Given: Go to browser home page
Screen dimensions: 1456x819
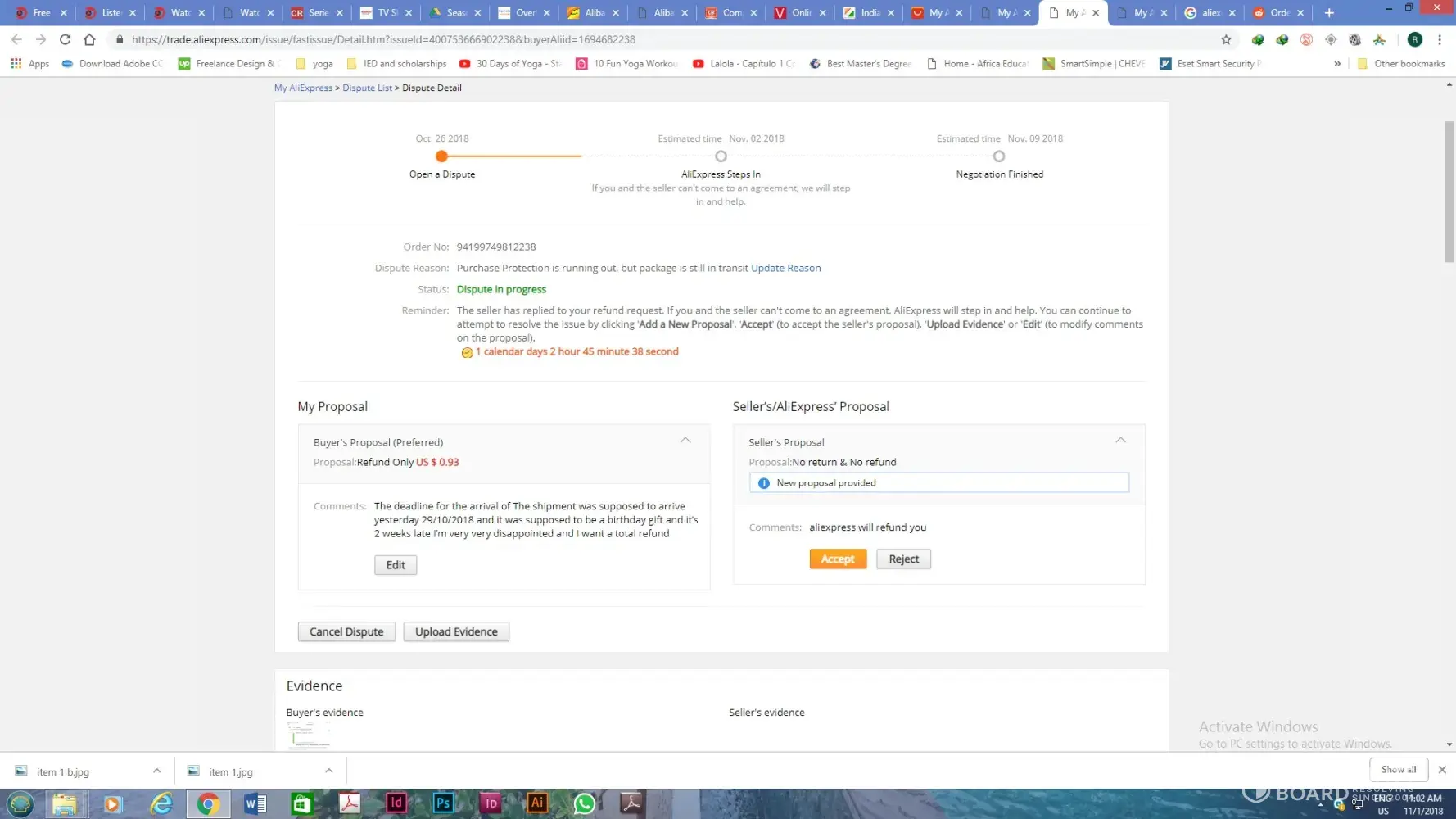Looking at the screenshot, I should coord(90,39).
